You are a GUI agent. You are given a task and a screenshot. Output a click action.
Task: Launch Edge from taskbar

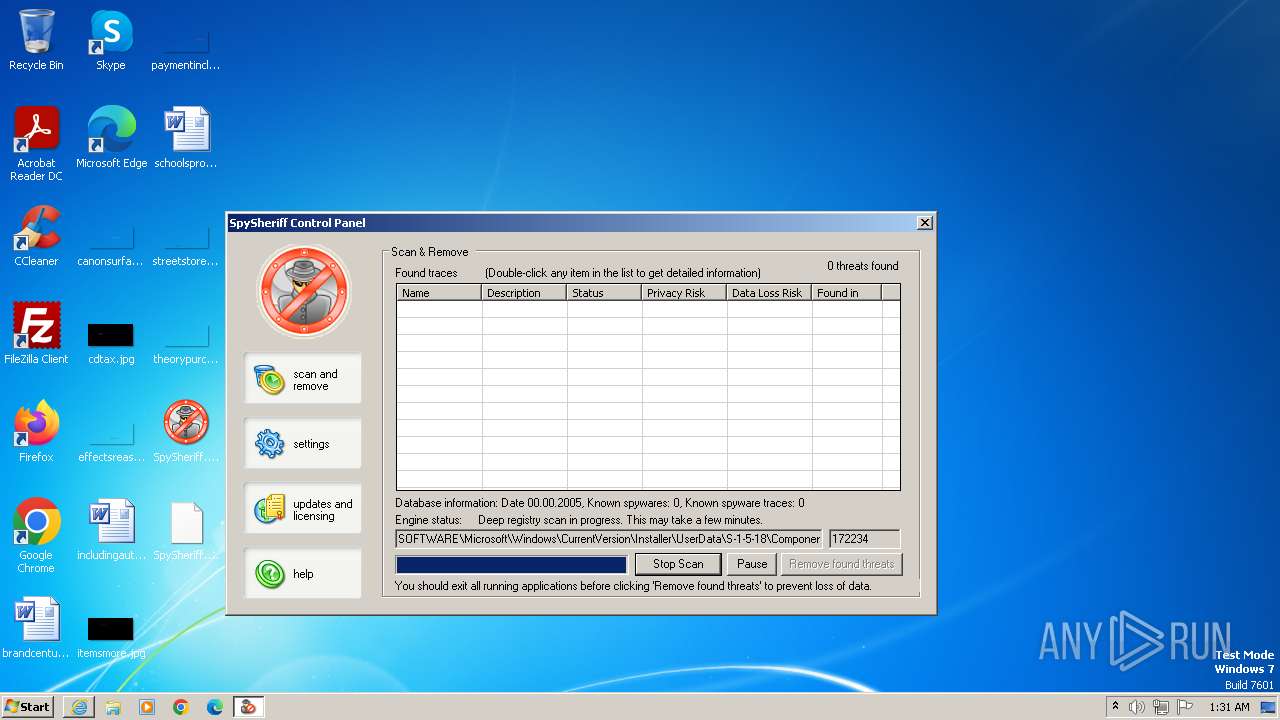tap(215, 707)
